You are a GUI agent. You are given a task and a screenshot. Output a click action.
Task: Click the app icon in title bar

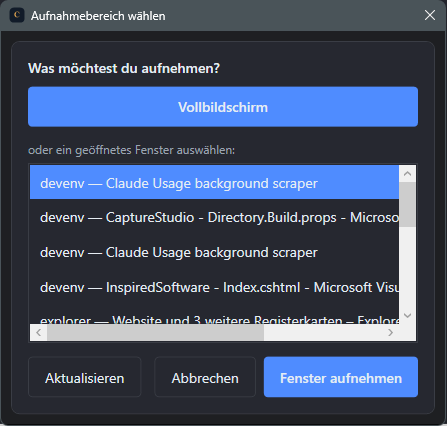[17, 15]
